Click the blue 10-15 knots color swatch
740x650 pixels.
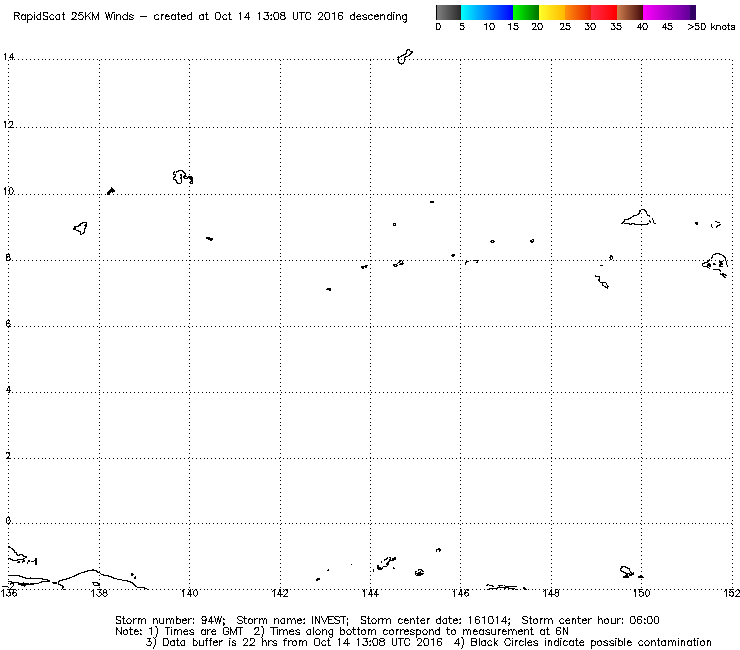(x=500, y=12)
